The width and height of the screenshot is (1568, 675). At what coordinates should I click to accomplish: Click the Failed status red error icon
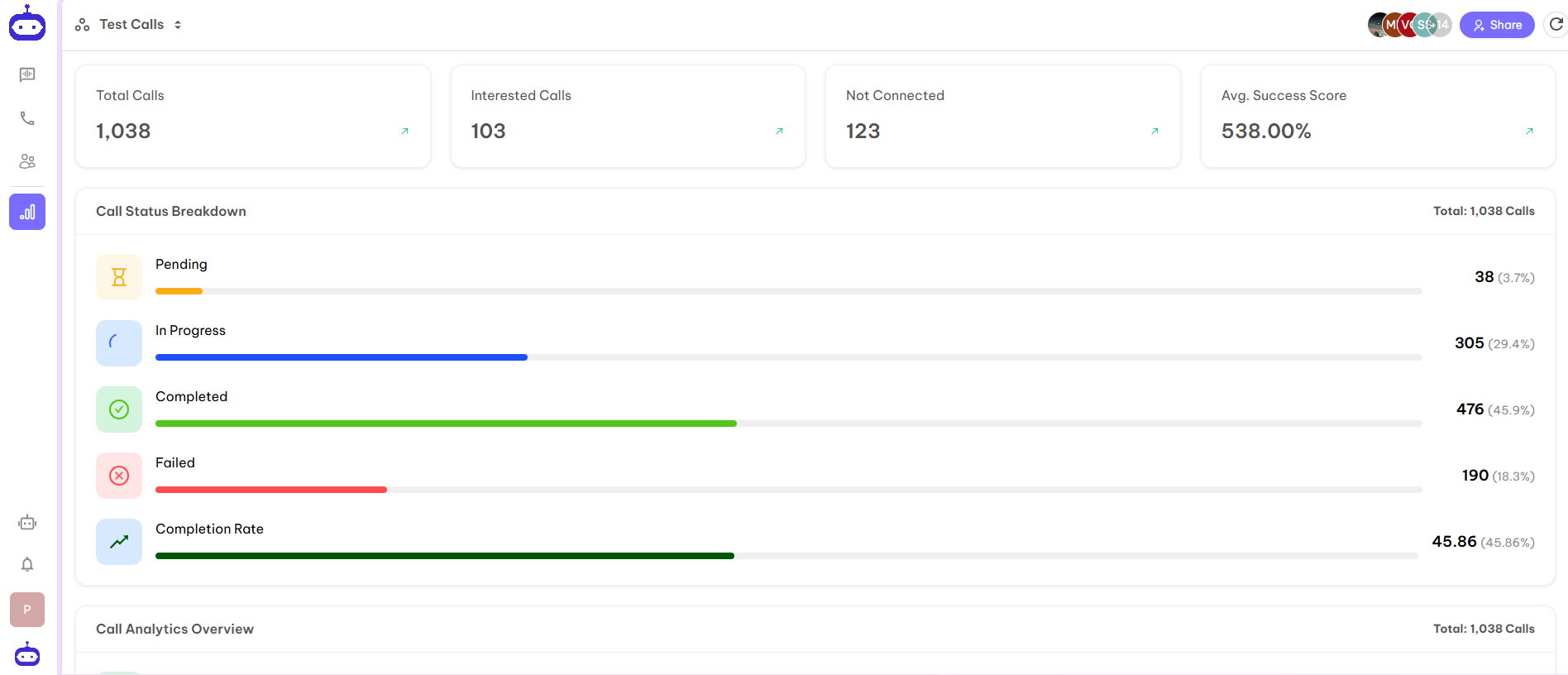click(118, 475)
